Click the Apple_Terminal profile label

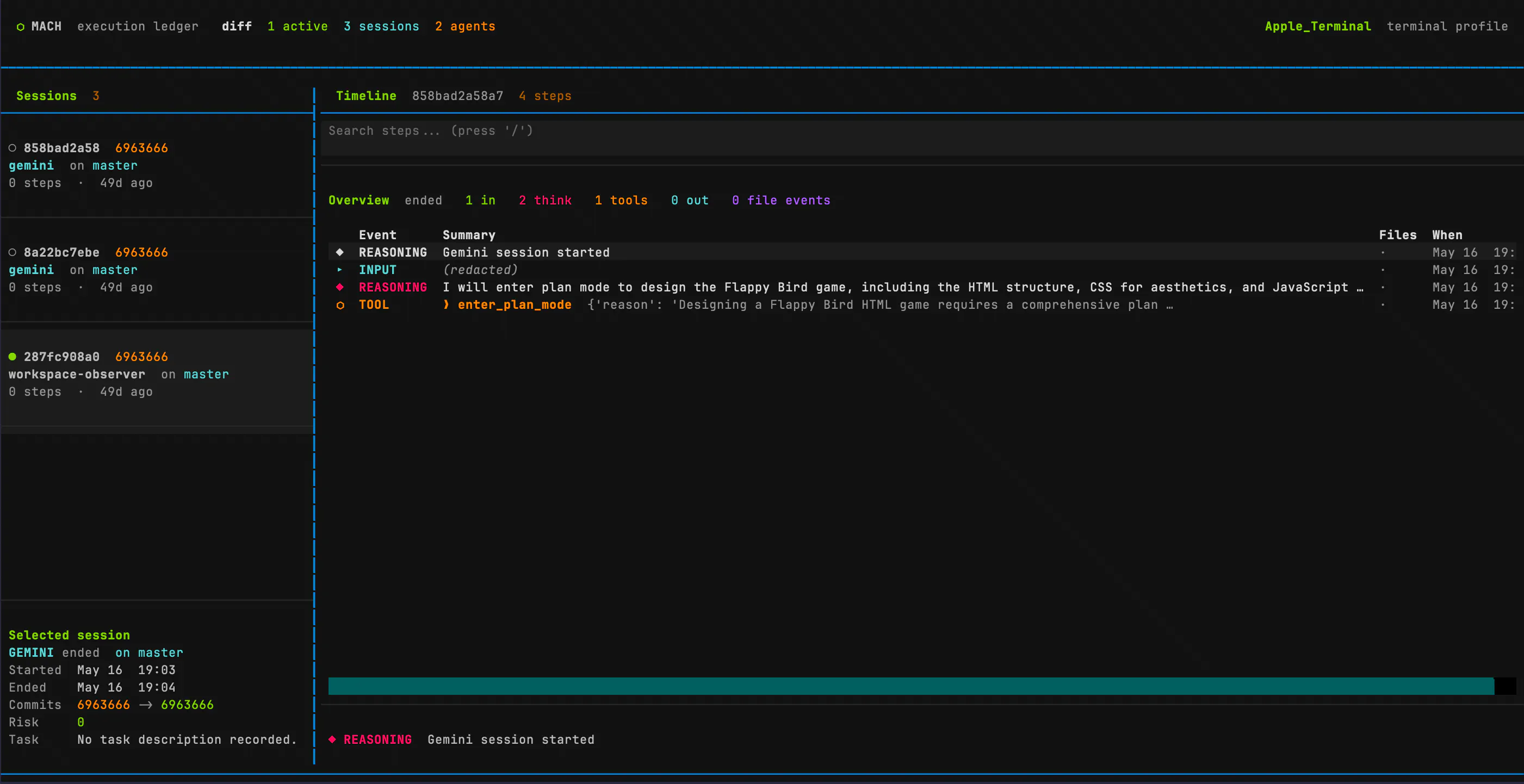[x=1317, y=27]
